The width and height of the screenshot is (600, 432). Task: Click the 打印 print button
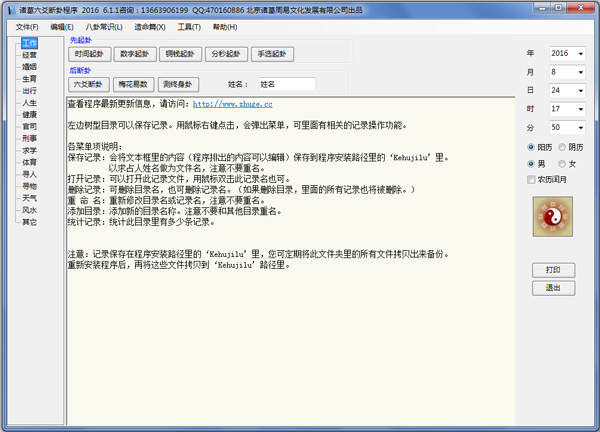click(553, 270)
